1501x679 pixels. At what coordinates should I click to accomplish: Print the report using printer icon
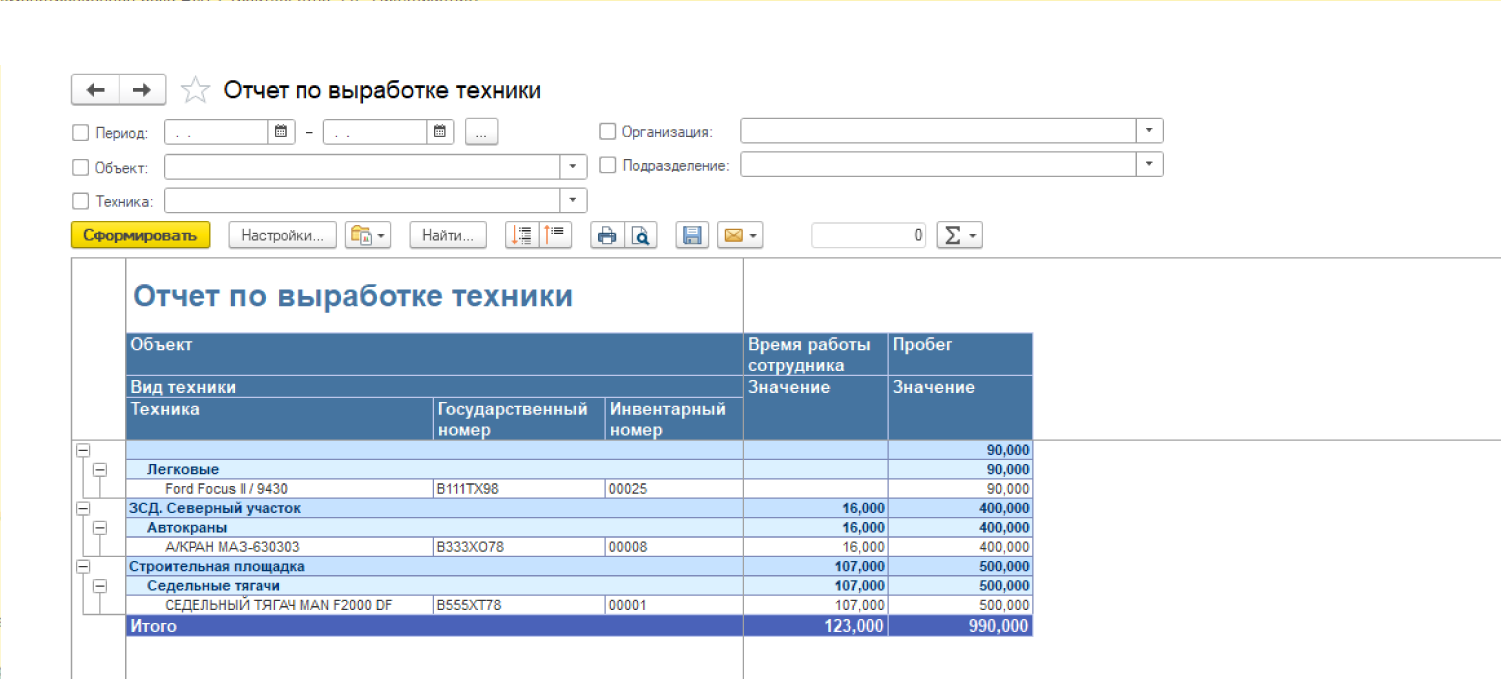(606, 235)
